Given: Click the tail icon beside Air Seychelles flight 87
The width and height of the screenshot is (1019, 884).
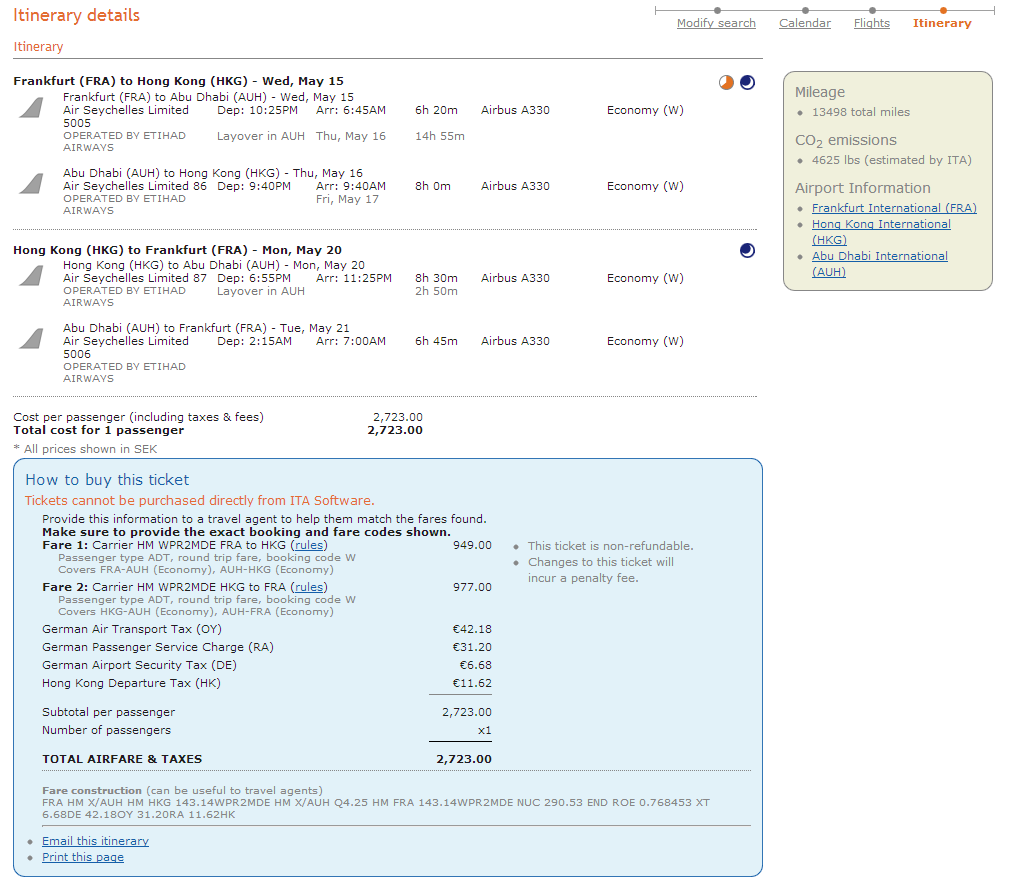Looking at the screenshot, I should coord(32,275).
